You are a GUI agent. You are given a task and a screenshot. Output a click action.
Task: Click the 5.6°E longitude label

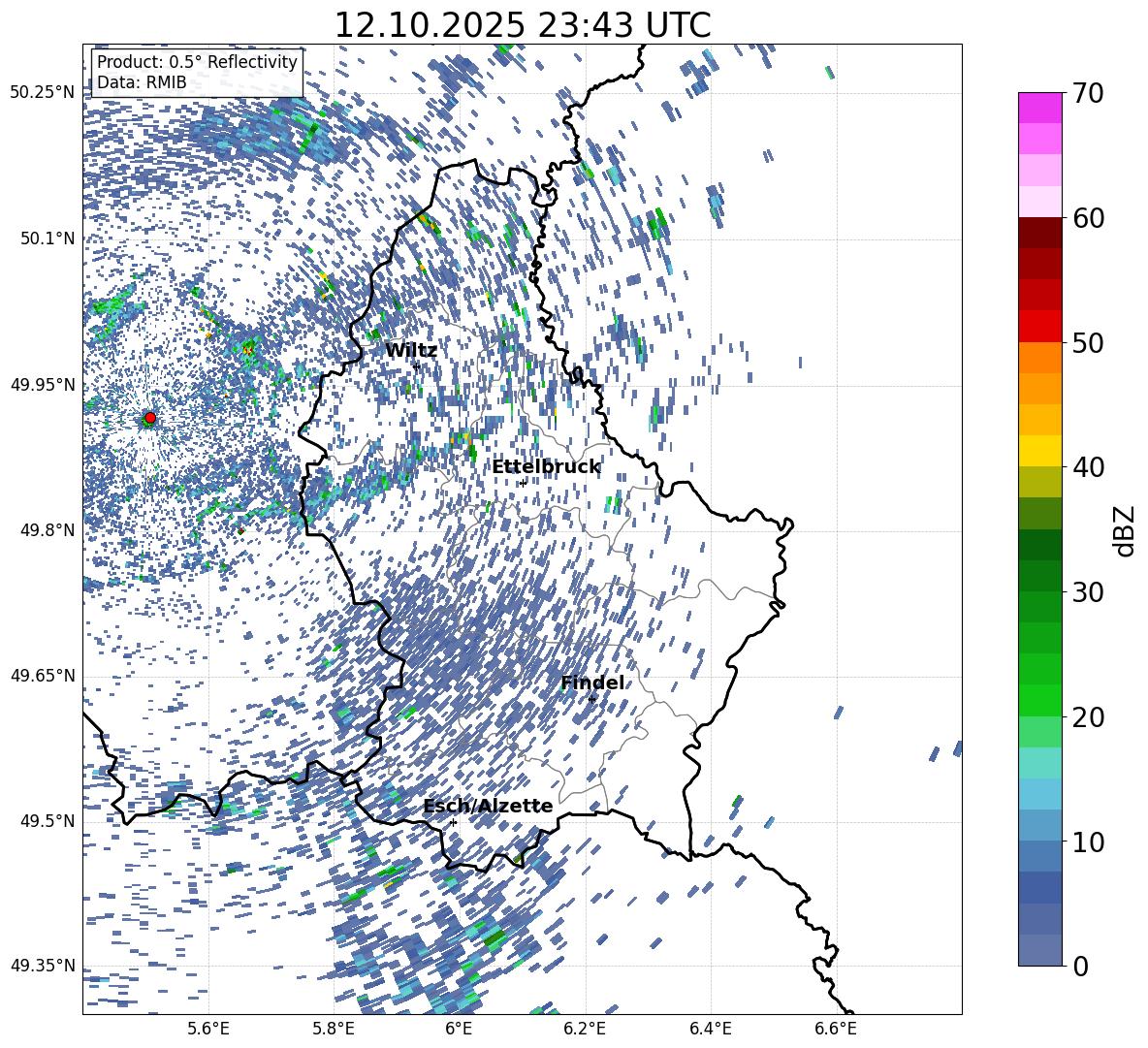tap(207, 1029)
